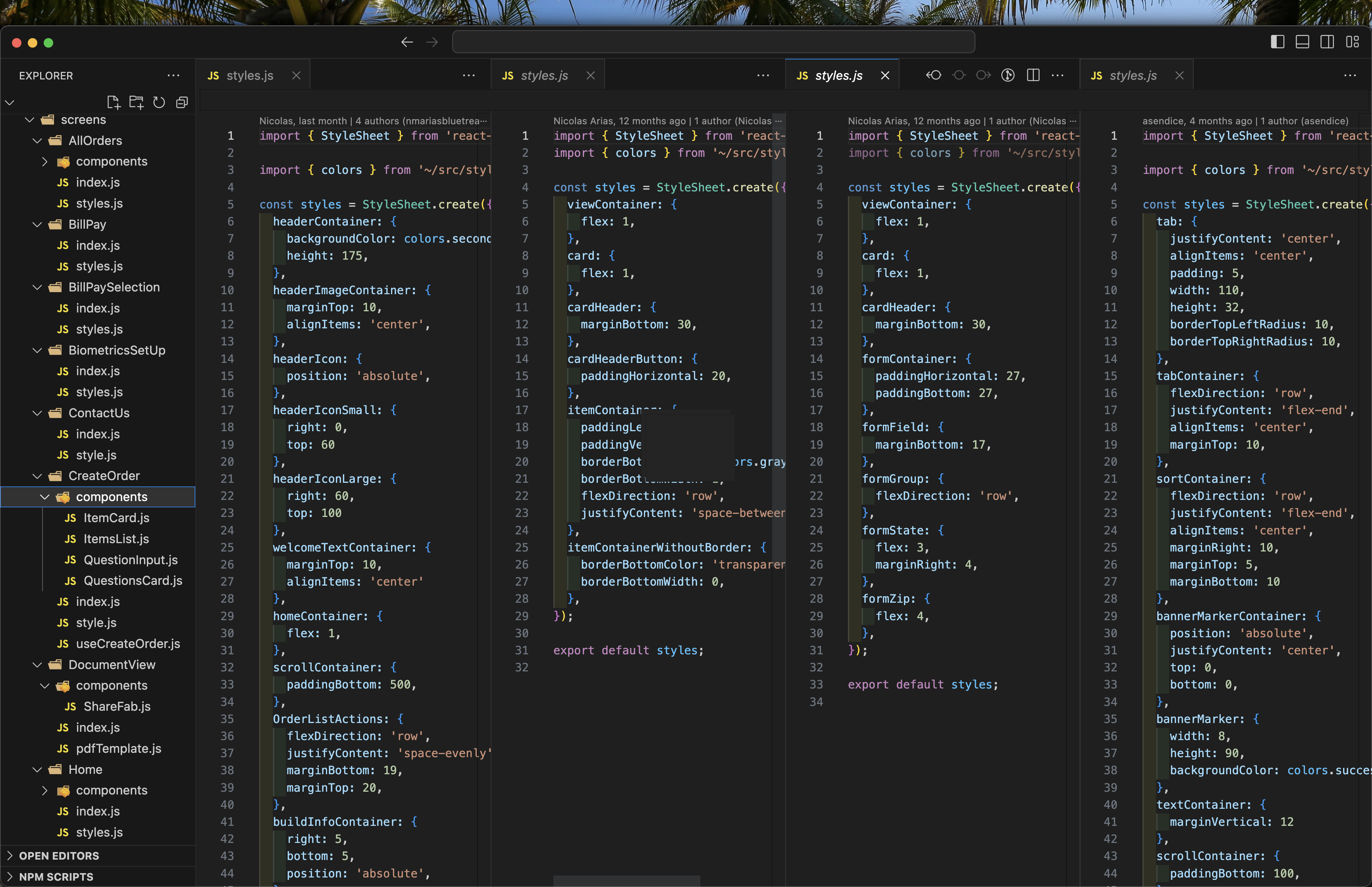Screen dimensions: 1372x887
Task: Open QuestionsCard.js in the file tree
Action: pos(133,580)
